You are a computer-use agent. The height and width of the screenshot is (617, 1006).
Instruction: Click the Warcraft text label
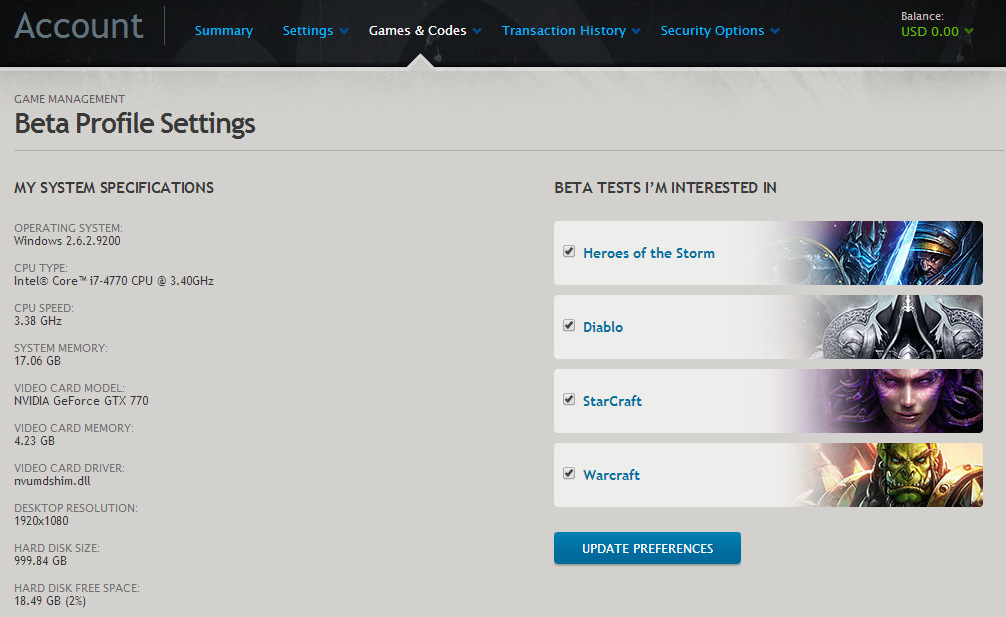coord(611,475)
